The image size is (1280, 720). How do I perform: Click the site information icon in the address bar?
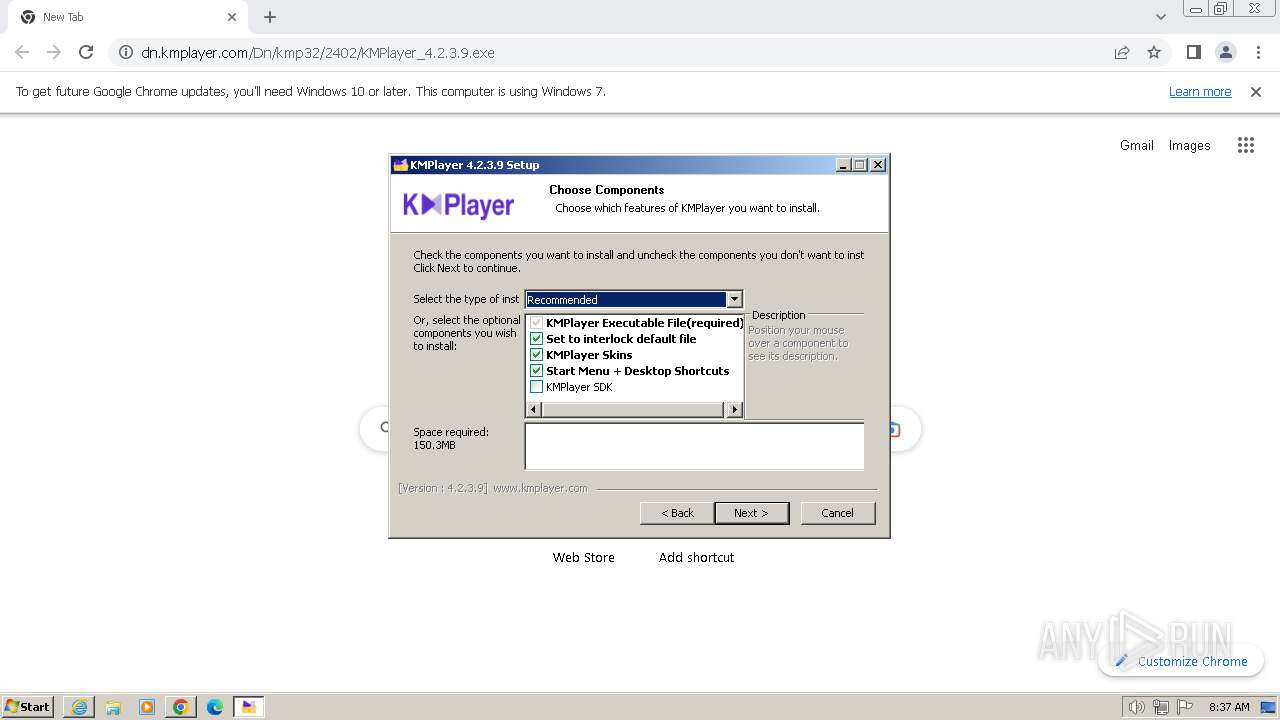125,52
